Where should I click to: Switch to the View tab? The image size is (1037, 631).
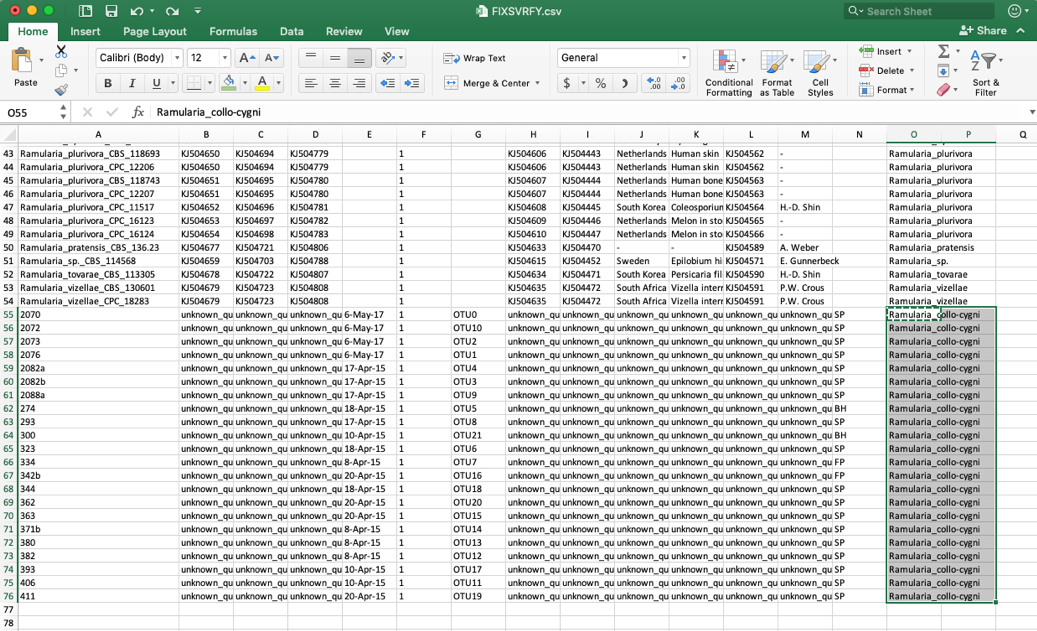click(397, 31)
